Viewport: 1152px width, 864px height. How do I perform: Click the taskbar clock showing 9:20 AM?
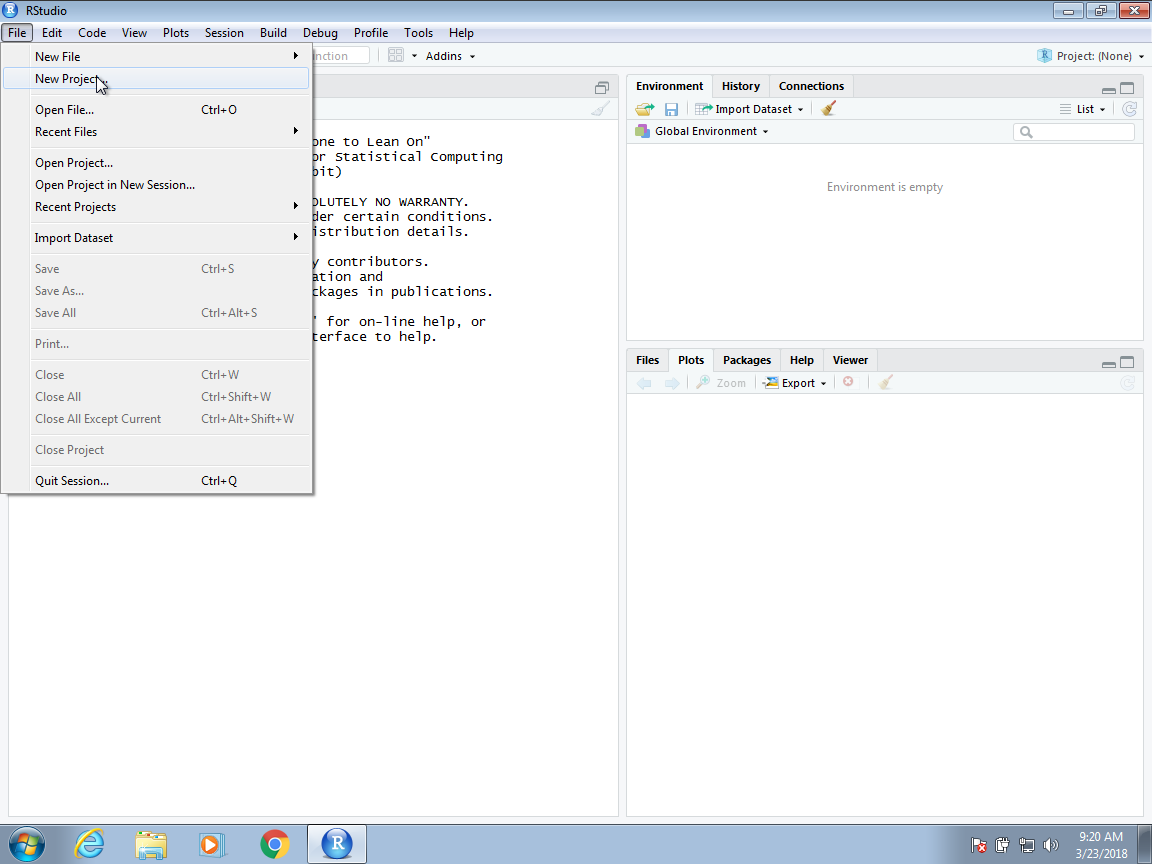pos(1101,845)
